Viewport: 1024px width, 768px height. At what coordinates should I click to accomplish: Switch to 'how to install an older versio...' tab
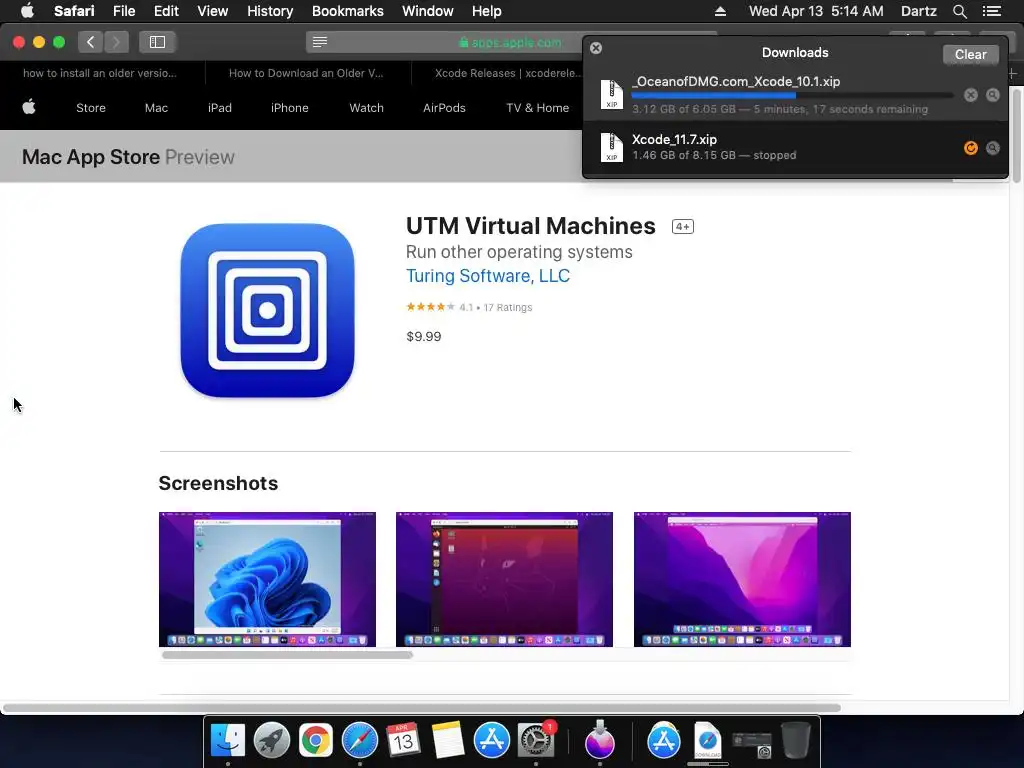(100, 73)
